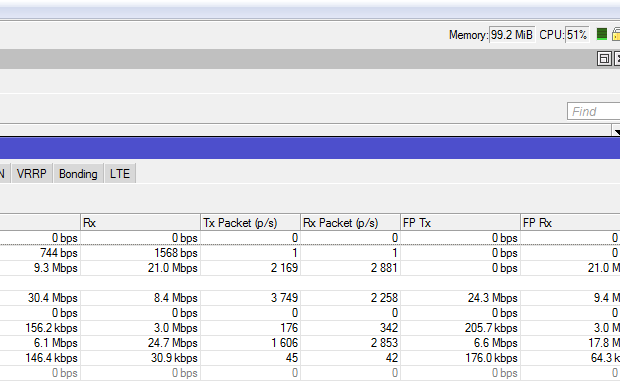This screenshot has height=384, width=620.
Task: Sort by the Rx column header
Action: (x=140, y=223)
